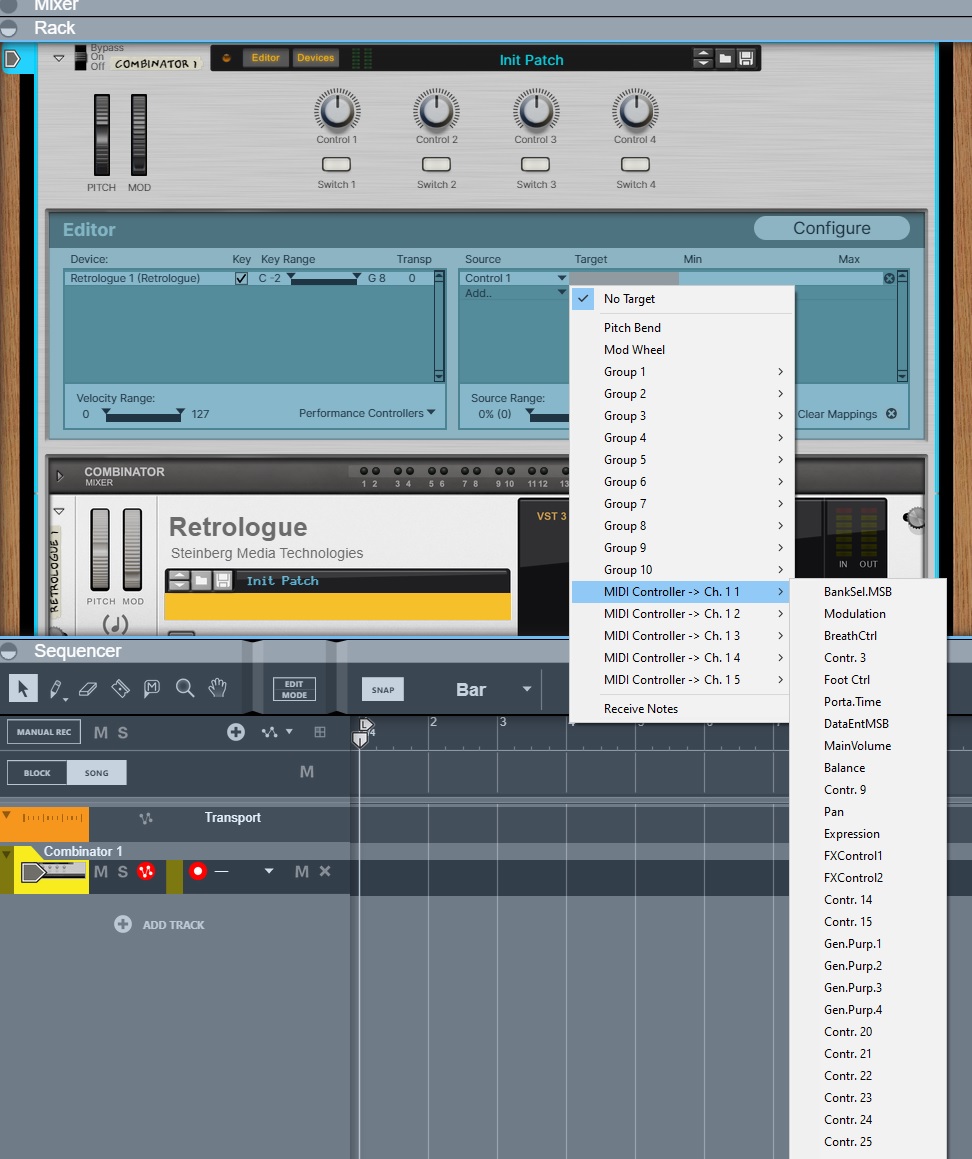Screen dimensions: 972x1159
Task: Collapse the Retrologue device fold arrow
Action: point(58,511)
